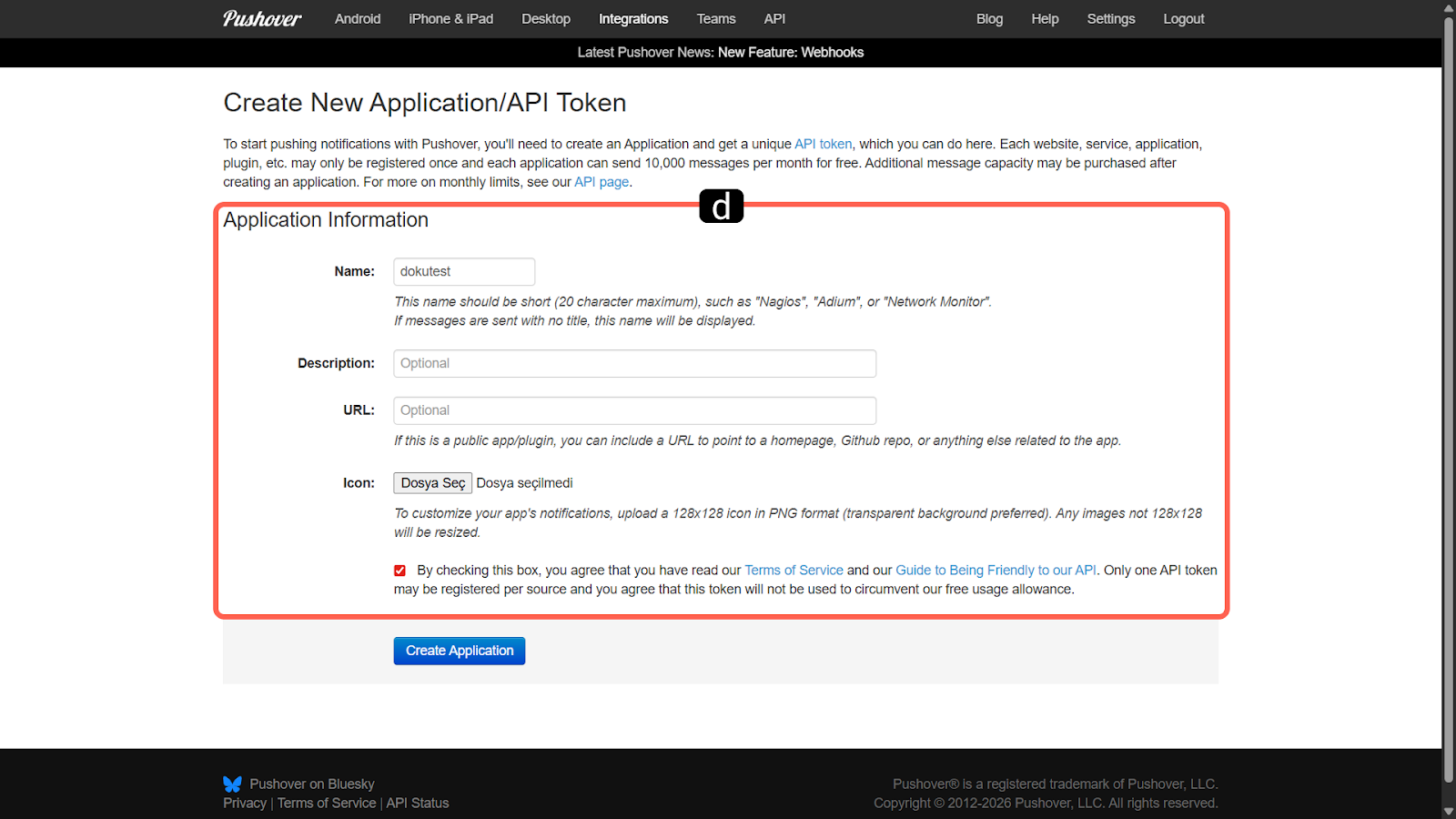Screen dimensions: 1456x819
Task: Click the URL optional input field
Action: (x=634, y=410)
